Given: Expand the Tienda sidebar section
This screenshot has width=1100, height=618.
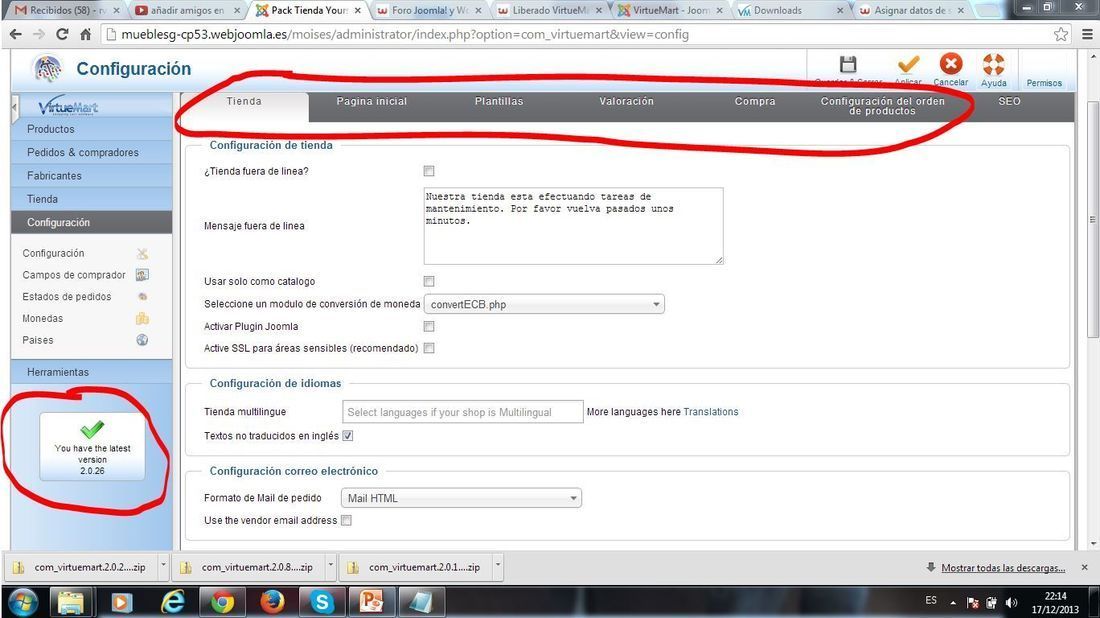Looking at the screenshot, I should point(91,199).
